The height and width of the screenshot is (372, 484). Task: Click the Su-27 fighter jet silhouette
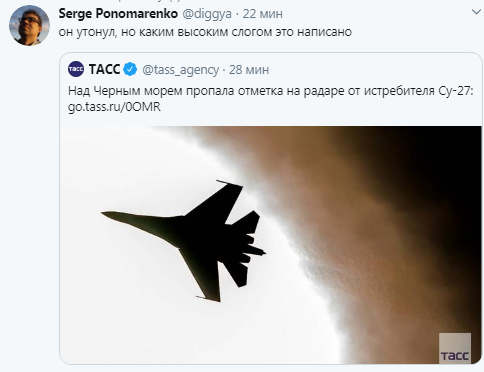(x=184, y=241)
